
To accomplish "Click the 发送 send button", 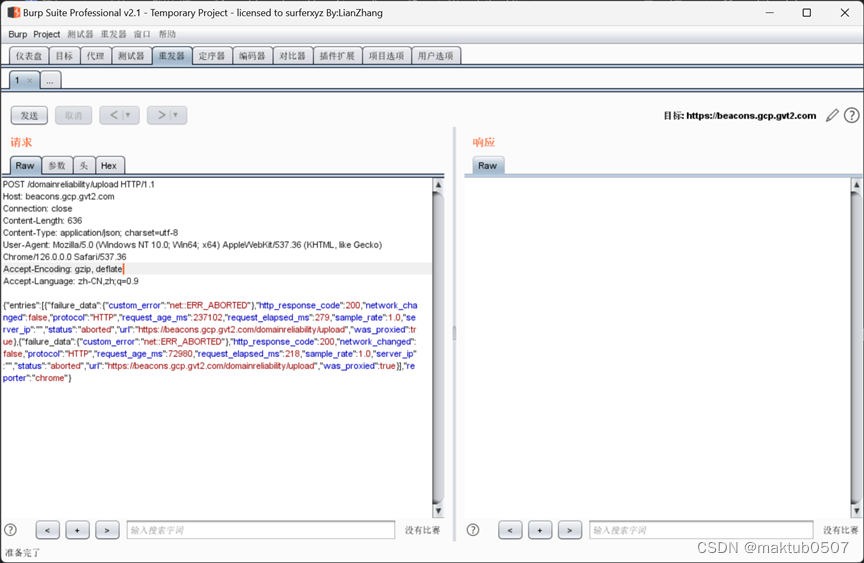I will click(29, 115).
